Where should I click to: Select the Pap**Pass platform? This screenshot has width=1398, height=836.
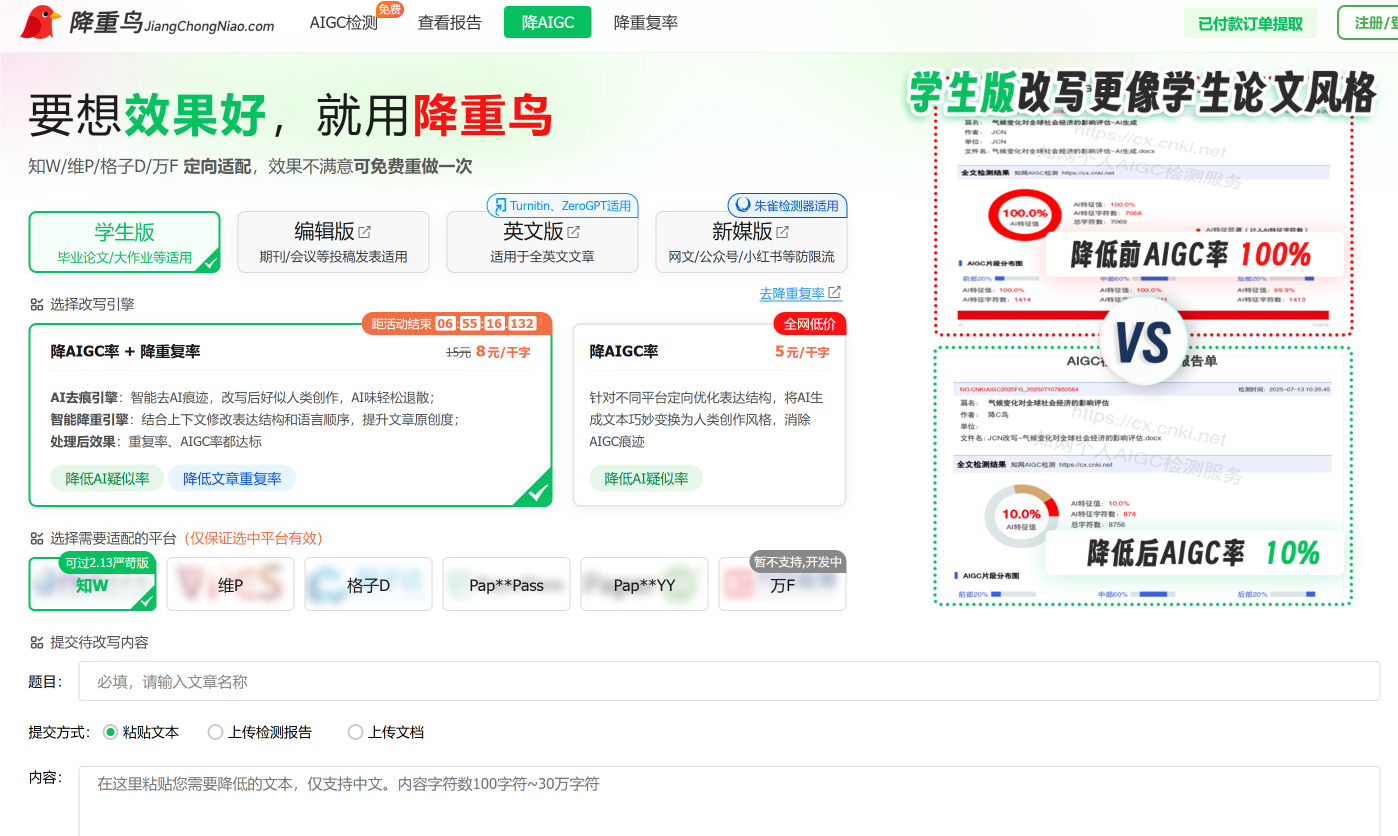coord(507,584)
